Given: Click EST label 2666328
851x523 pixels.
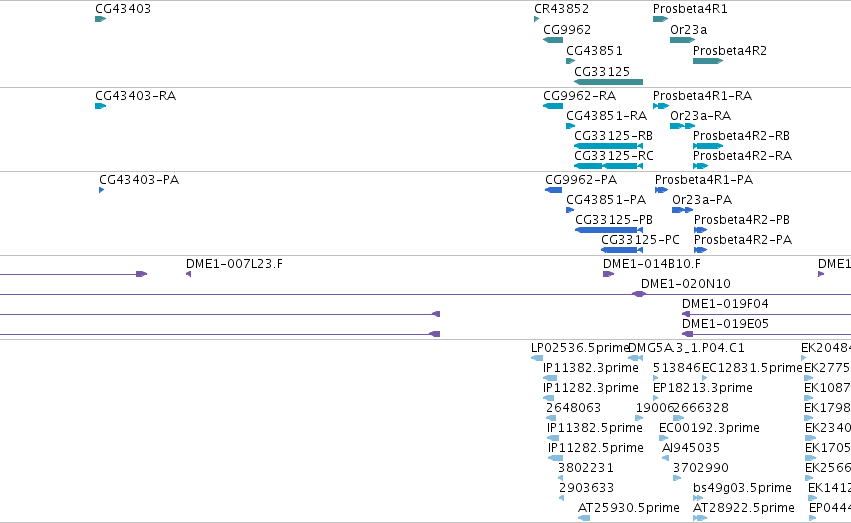Looking at the screenshot, I should [701, 408].
